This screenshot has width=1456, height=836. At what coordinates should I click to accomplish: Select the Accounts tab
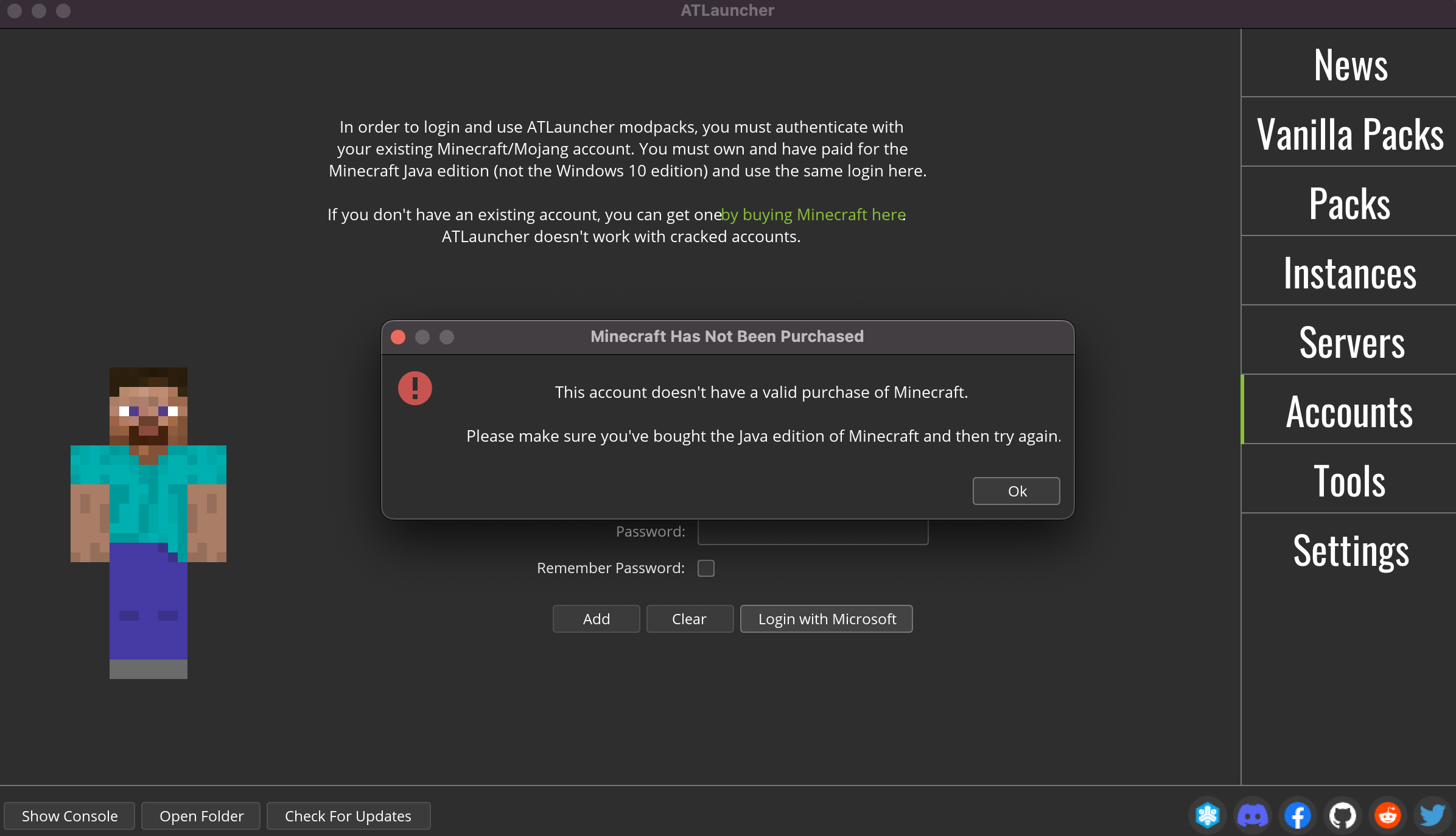(x=1349, y=410)
